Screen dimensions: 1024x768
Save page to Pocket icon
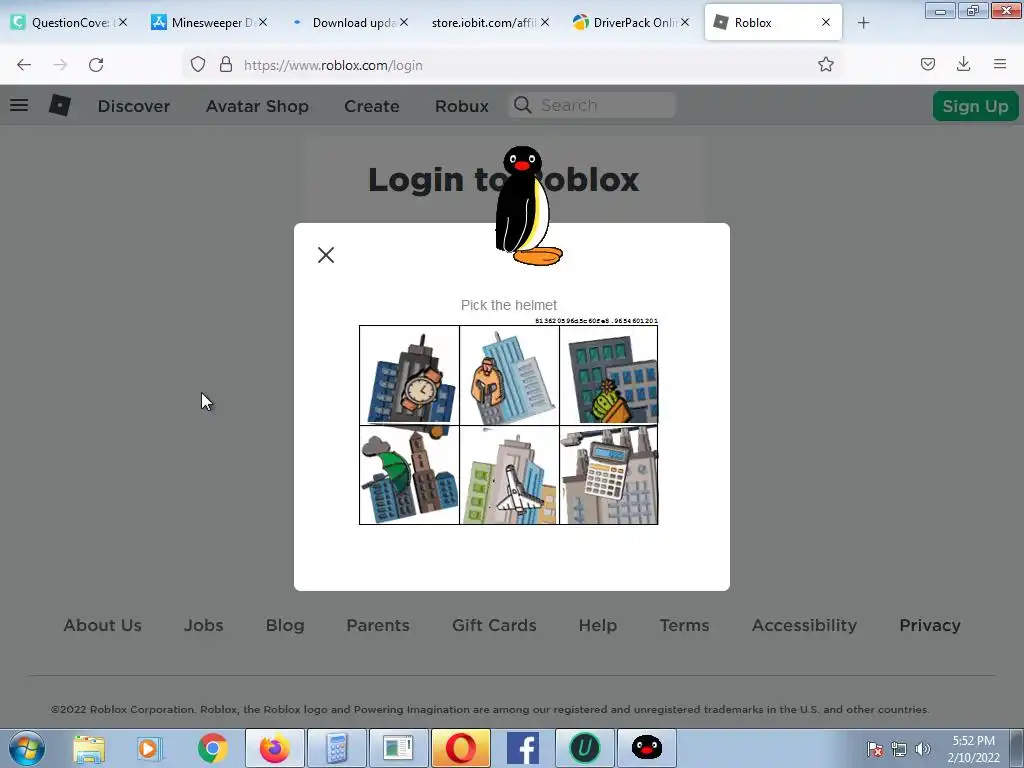pos(927,64)
